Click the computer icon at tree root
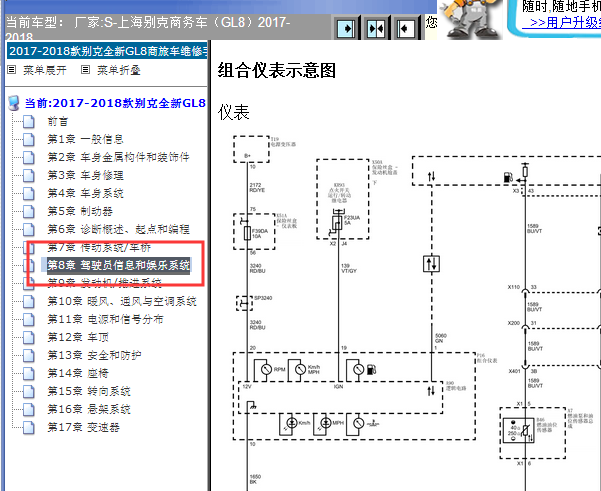Screen dimensions: 601x491 click(x=14, y=103)
